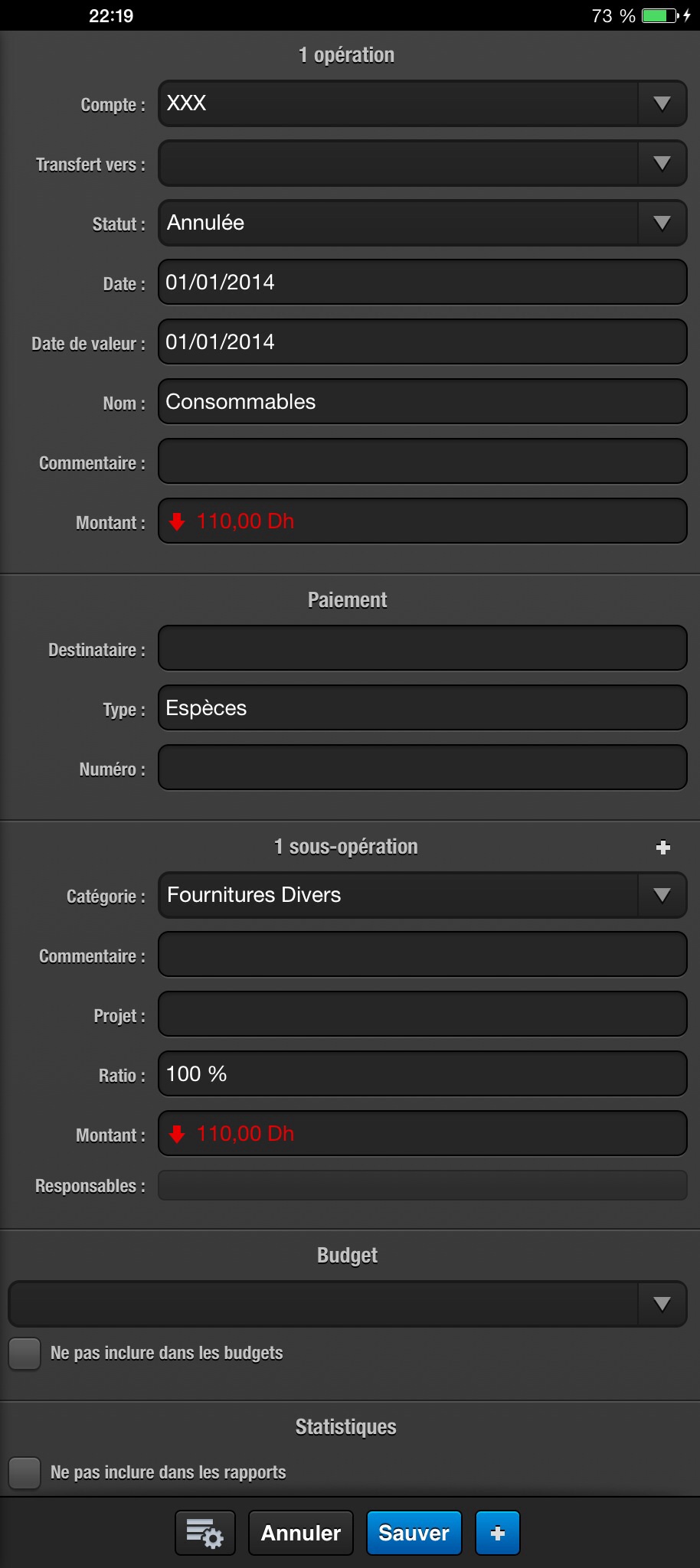Click the Ratio field showing 100 %
Viewport: 700px width, 1568px height.
tap(422, 1074)
